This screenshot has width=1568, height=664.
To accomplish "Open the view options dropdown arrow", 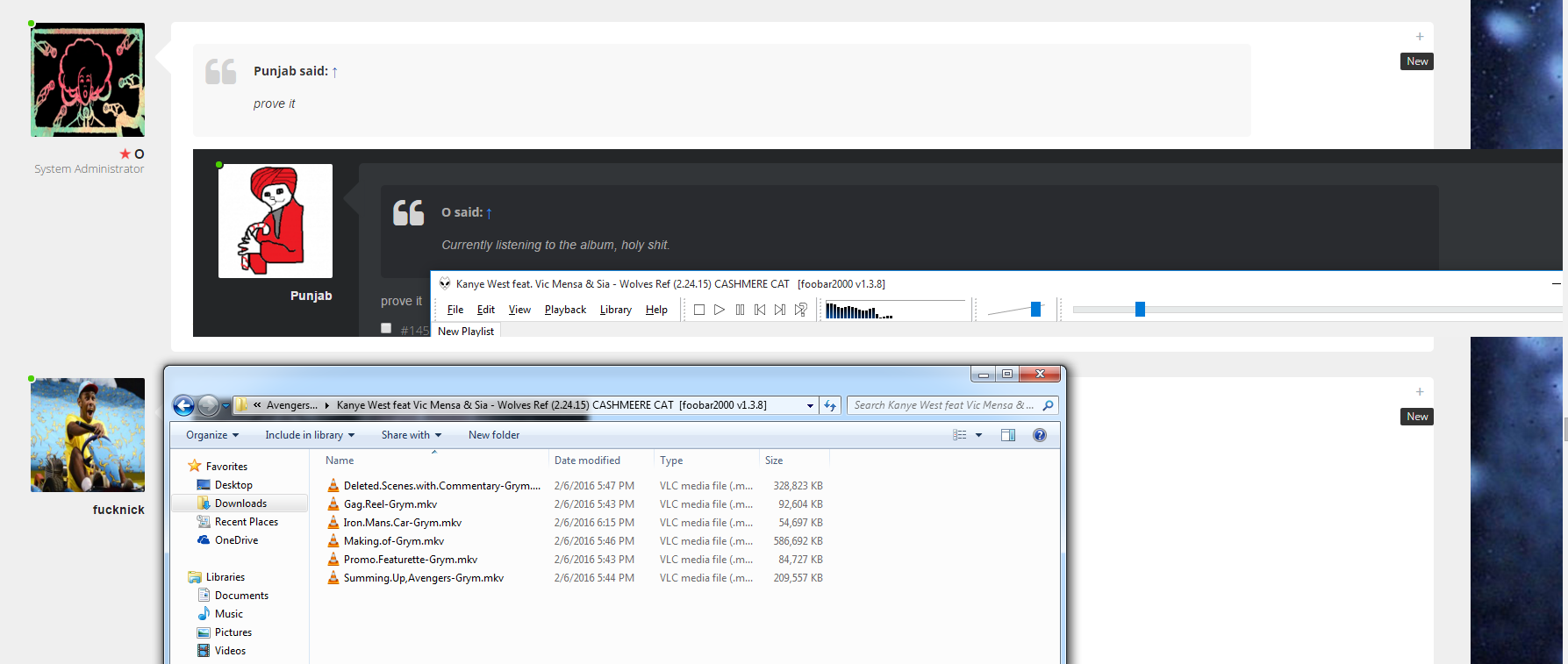I will (x=979, y=435).
